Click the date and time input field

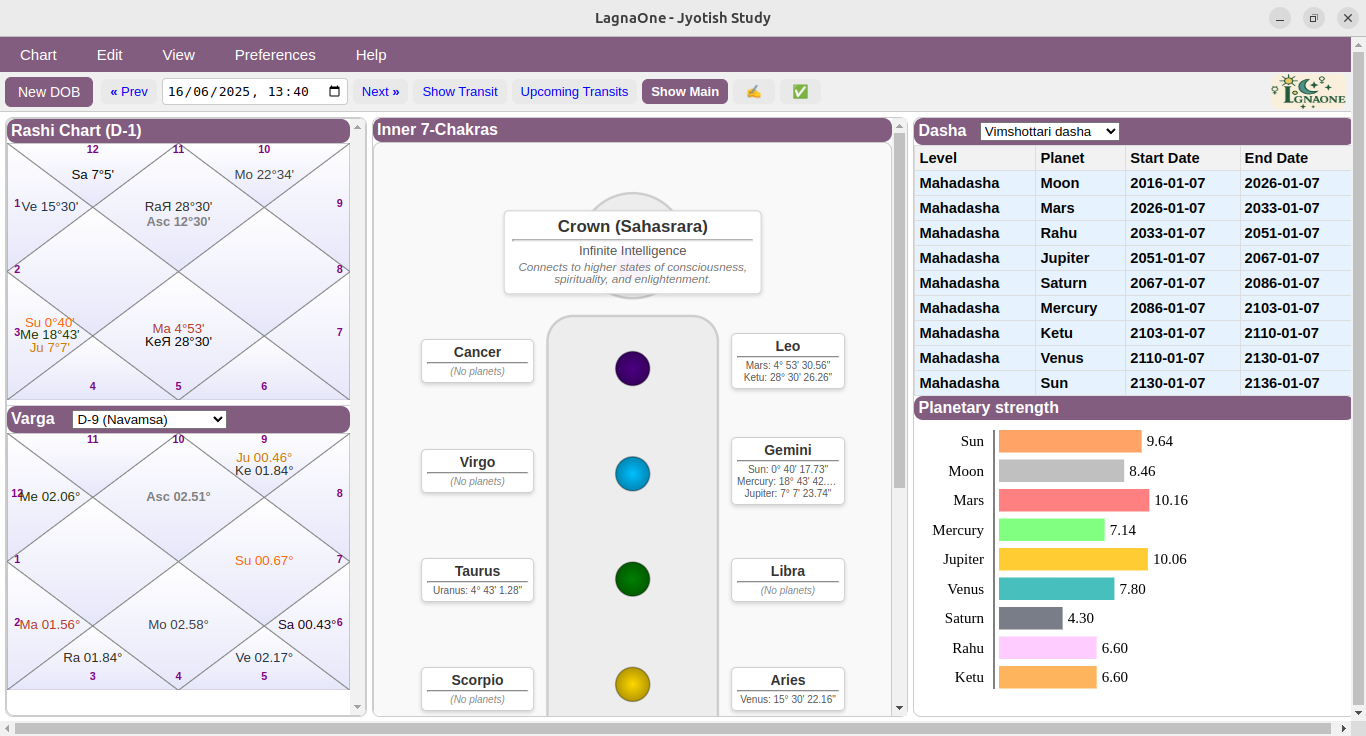coord(255,91)
